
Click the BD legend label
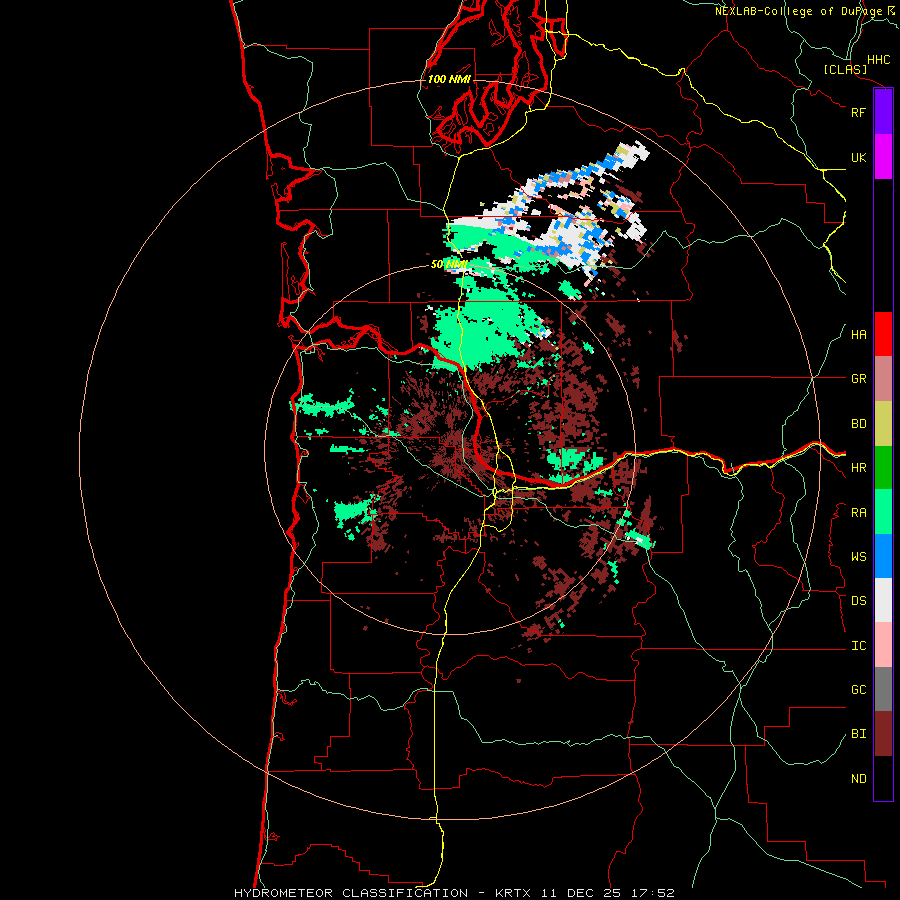[x=858, y=424]
